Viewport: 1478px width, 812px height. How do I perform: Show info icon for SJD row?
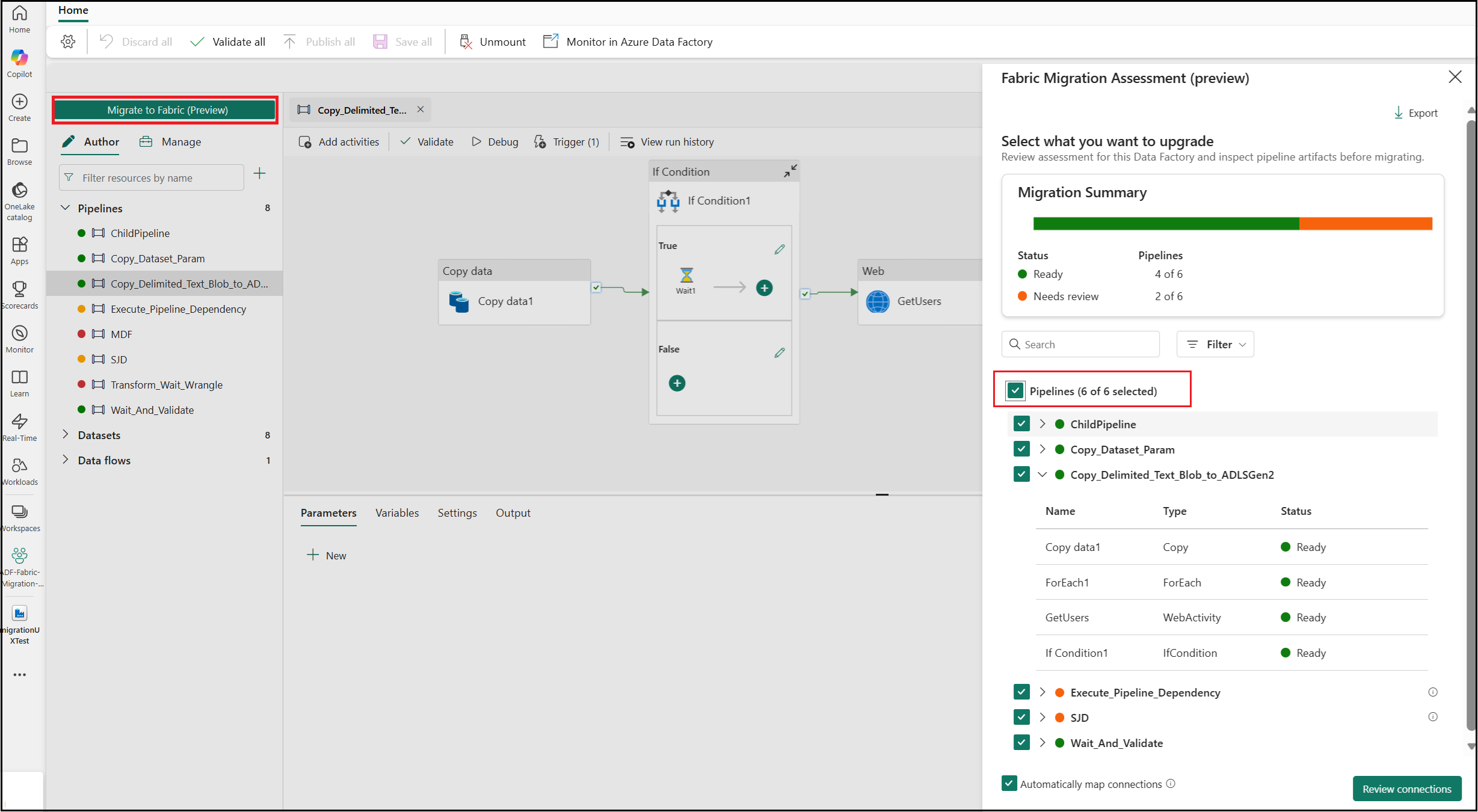(x=1433, y=717)
